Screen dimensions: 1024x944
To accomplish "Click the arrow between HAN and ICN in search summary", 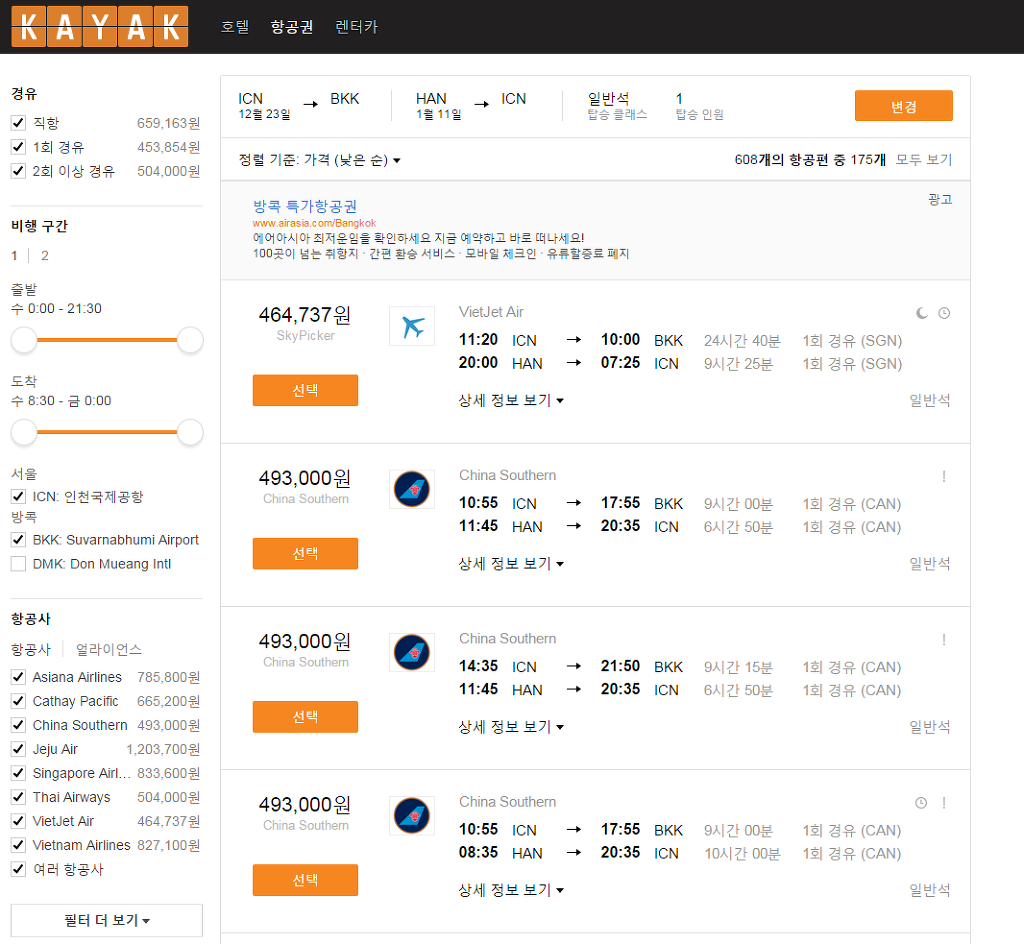I will click(x=482, y=104).
